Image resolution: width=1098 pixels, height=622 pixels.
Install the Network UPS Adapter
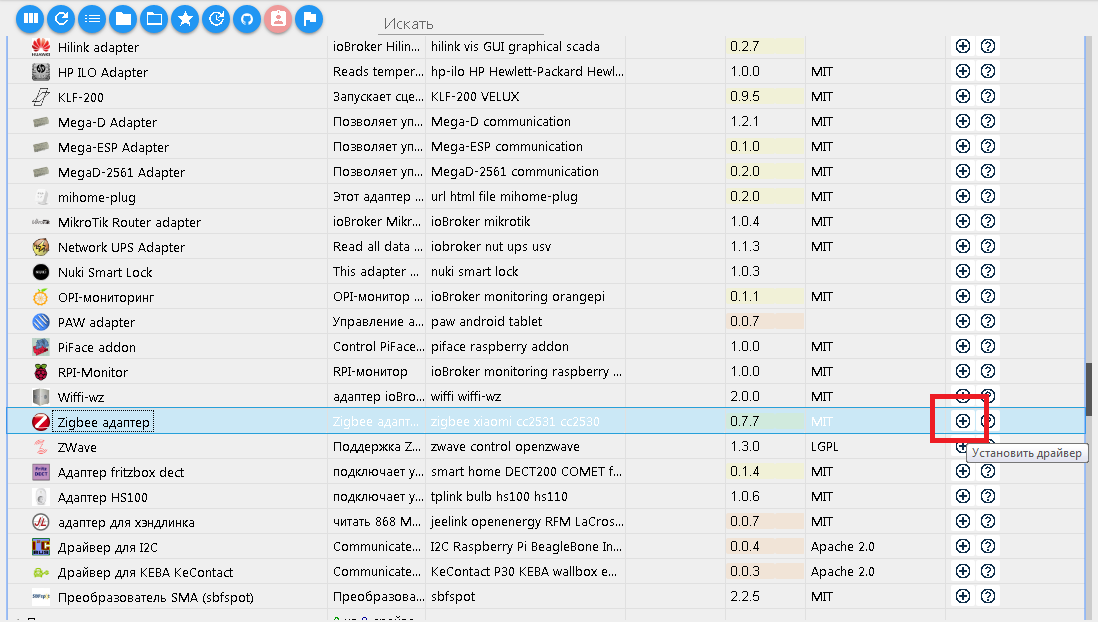[963, 247]
